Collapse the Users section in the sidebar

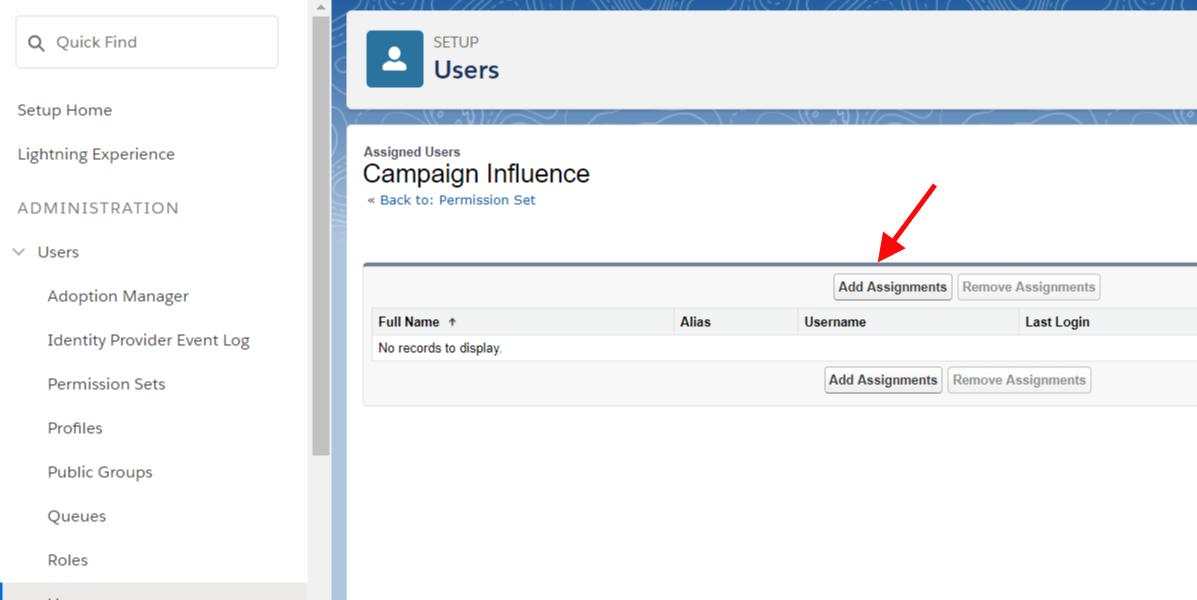pos(18,252)
